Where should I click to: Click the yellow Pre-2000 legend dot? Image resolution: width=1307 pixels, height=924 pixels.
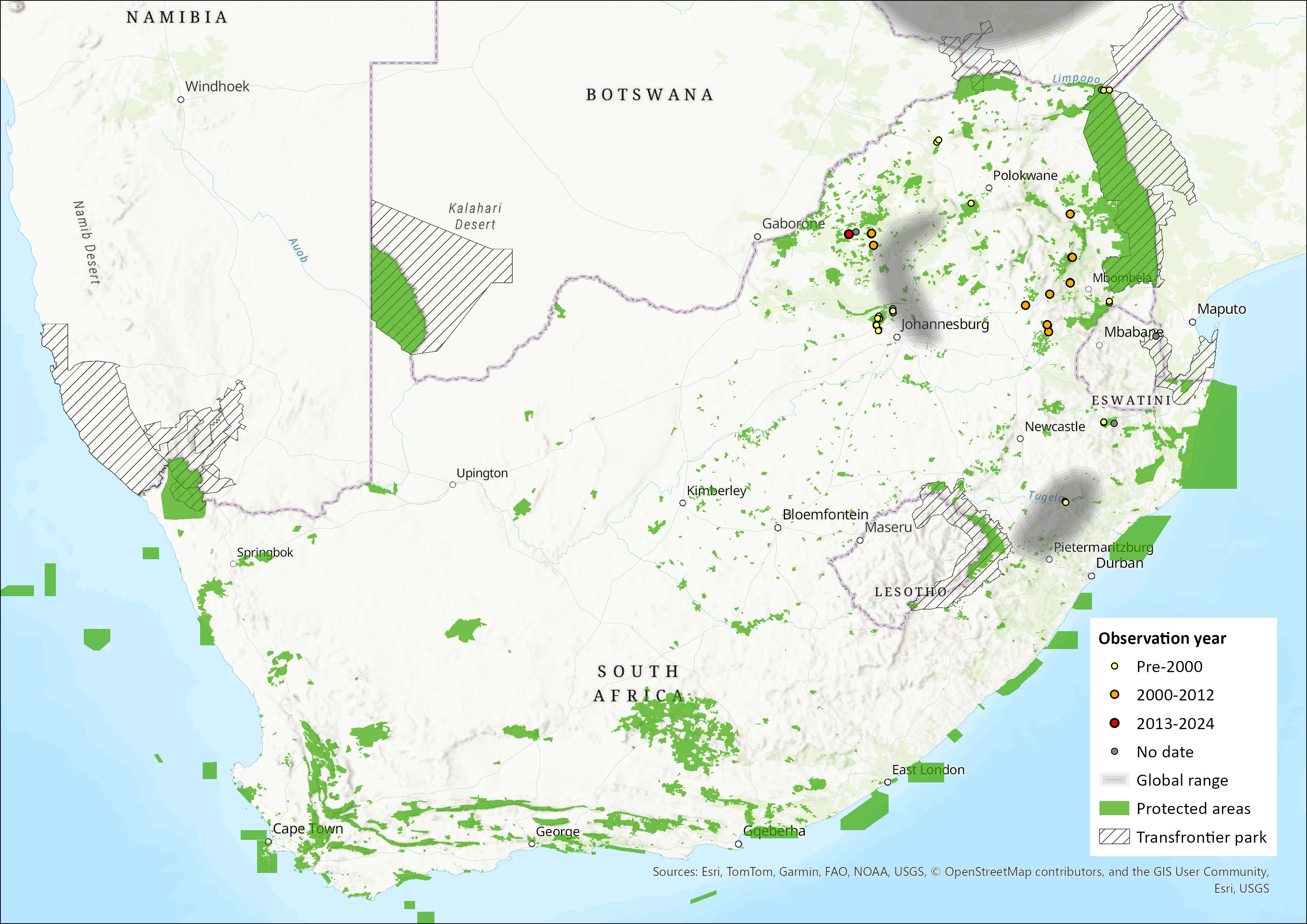click(1114, 666)
